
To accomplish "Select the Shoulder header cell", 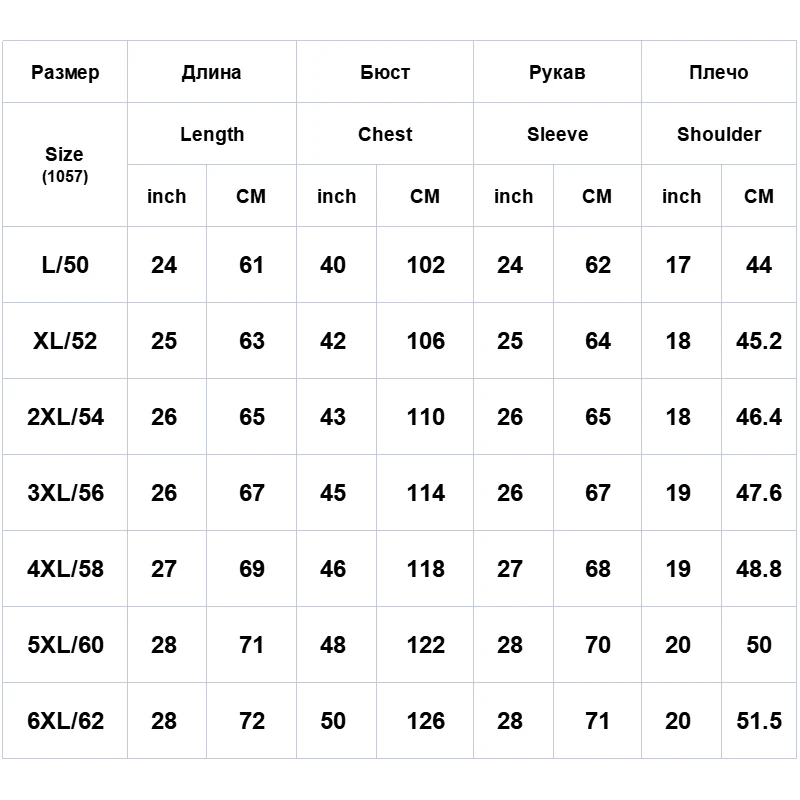I will pyautogui.click(x=719, y=134).
